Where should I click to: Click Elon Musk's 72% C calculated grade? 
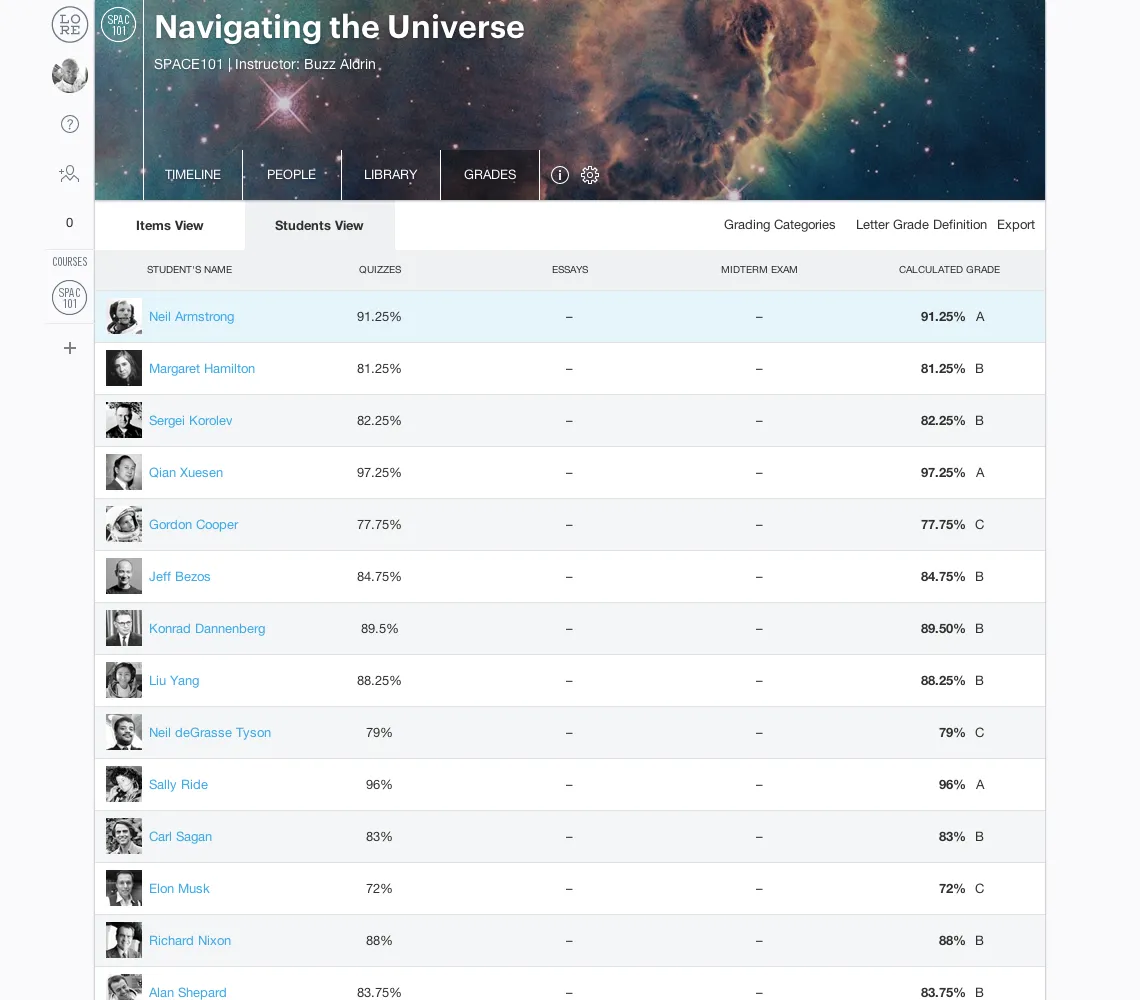(x=961, y=889)
